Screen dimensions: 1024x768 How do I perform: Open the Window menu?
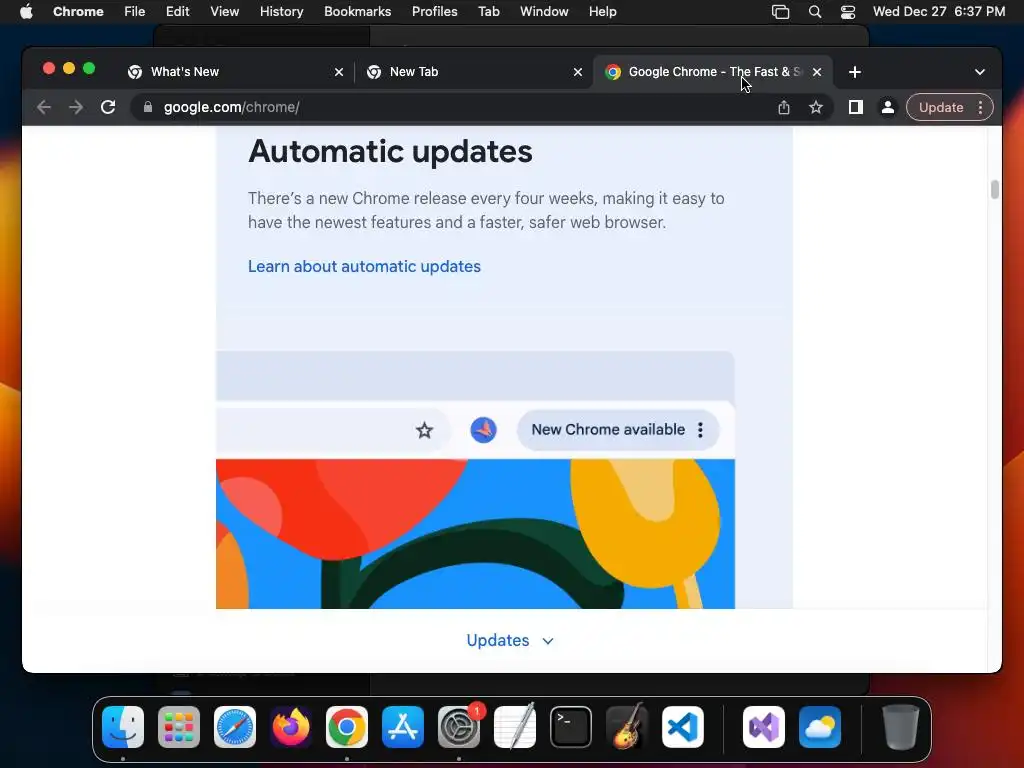[x=544, y=11]
